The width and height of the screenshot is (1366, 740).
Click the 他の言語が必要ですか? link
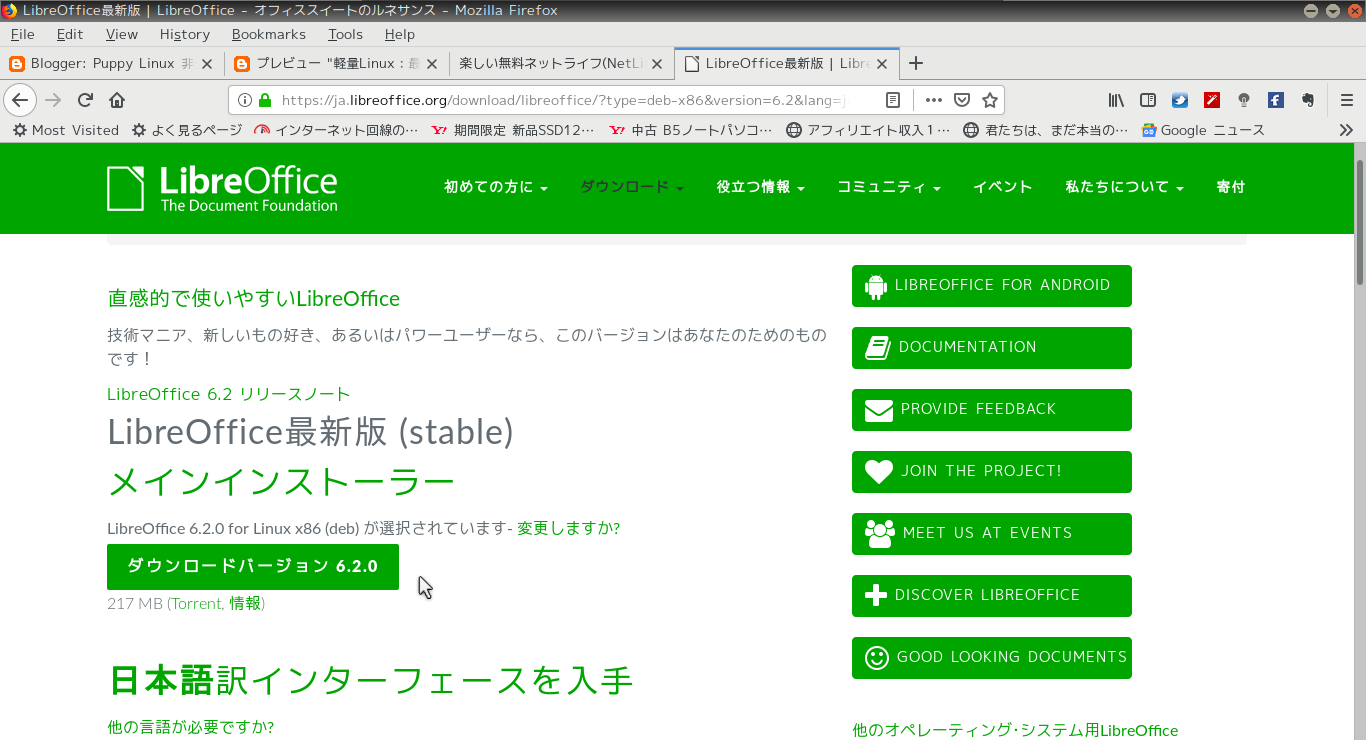(x=191, y=727)
